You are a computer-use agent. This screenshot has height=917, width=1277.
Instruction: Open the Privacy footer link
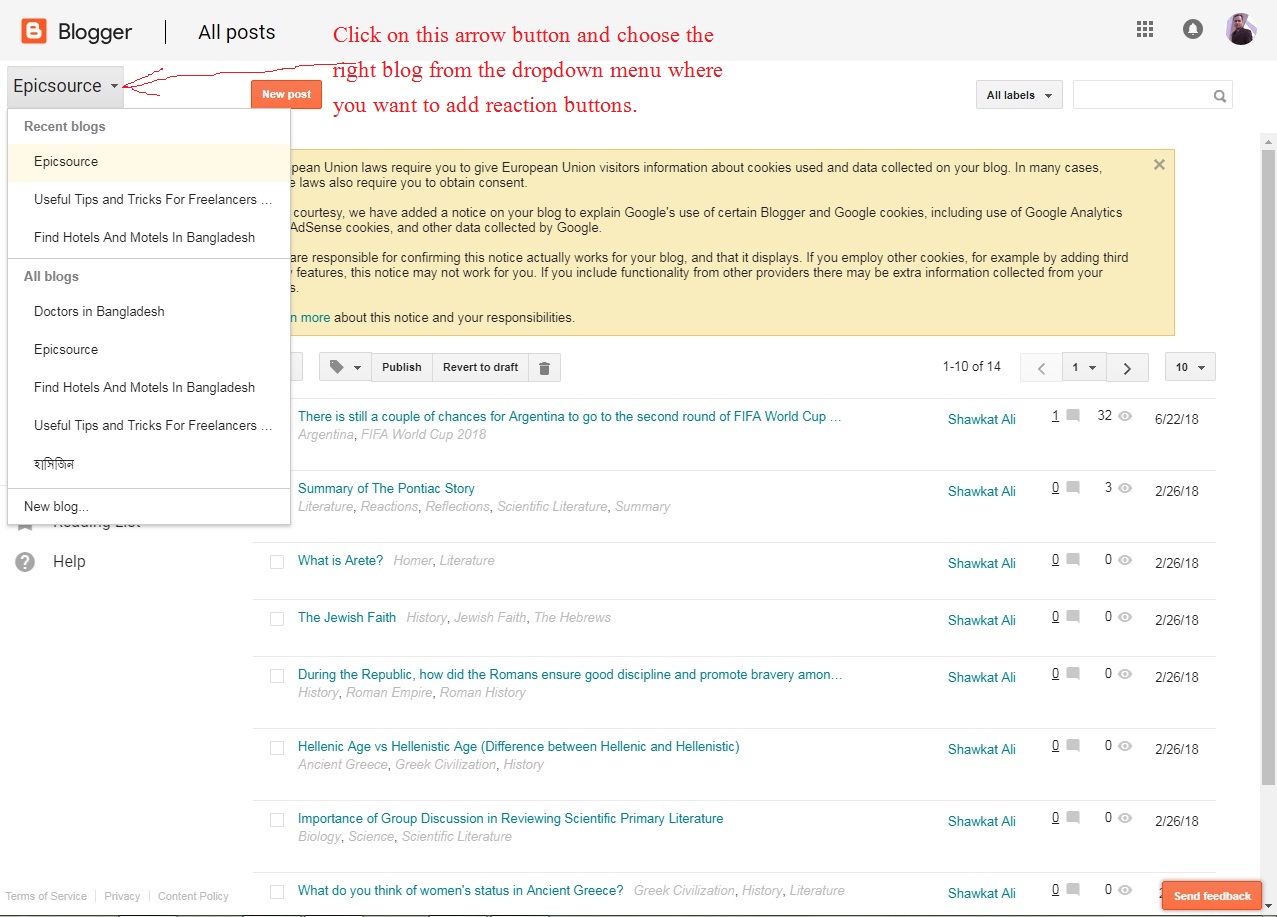(122, 896)
